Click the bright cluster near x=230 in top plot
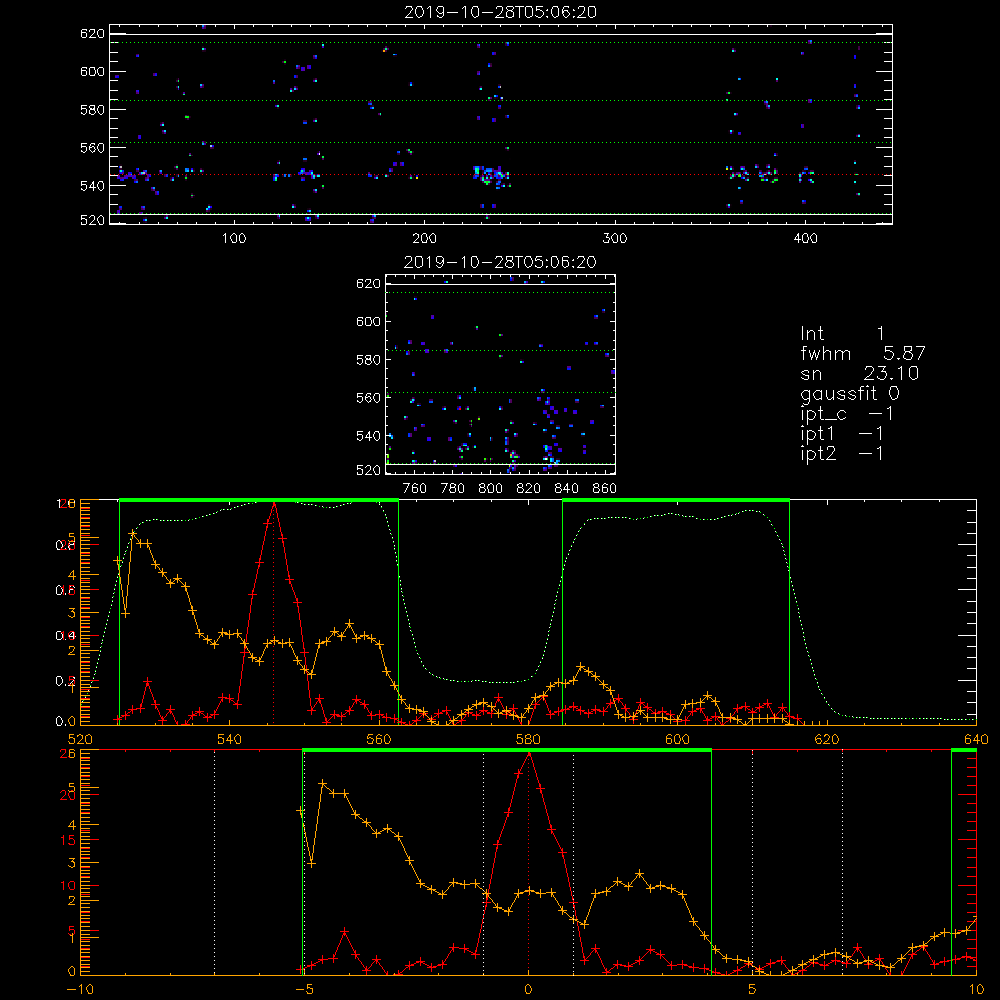This screenshot has width=1000, height=1000. (x=491, y=175)
